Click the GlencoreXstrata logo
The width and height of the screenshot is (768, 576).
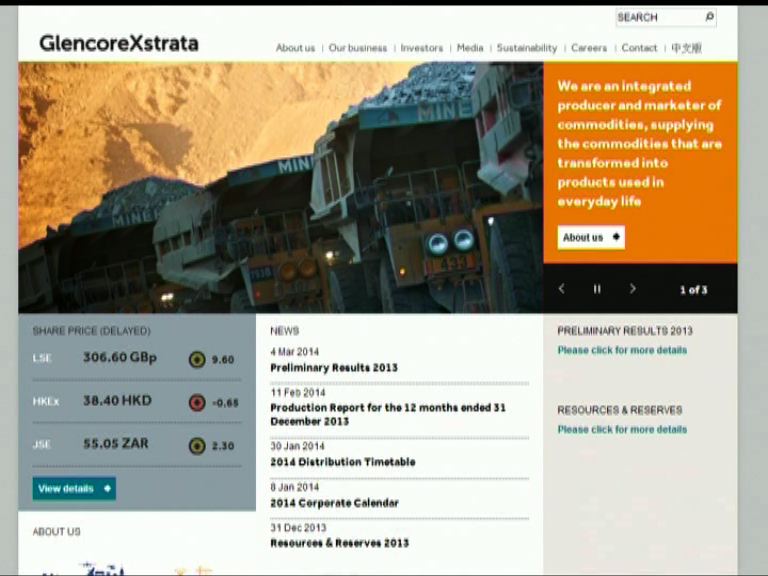(x=118, y=43)
